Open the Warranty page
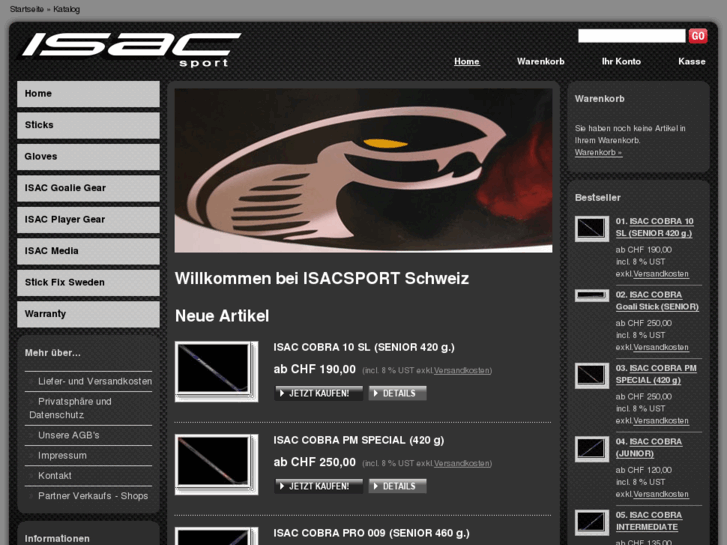The width and height of the screenshot is (727, 545). pyautogui.click(x=88, y=314)
